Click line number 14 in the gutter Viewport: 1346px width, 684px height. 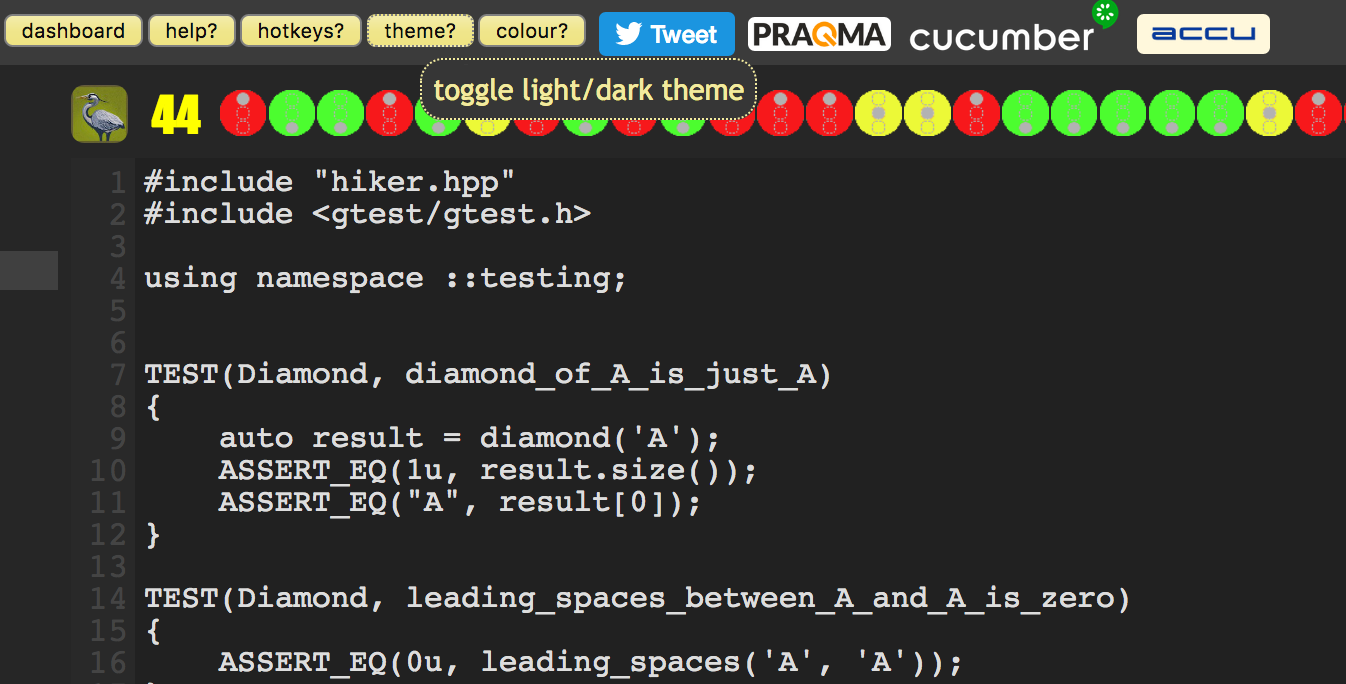(x=108, y=598)
